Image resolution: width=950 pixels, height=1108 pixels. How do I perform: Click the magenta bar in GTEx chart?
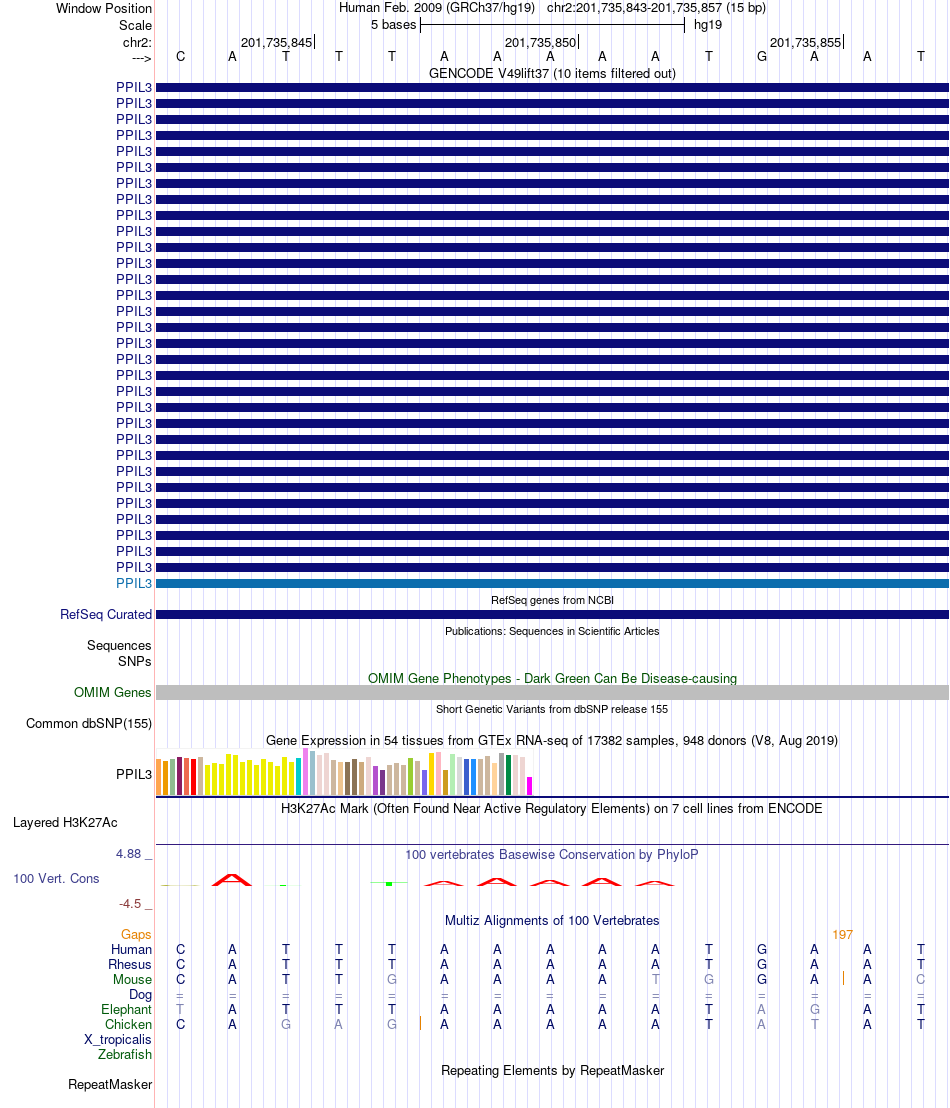529,786
